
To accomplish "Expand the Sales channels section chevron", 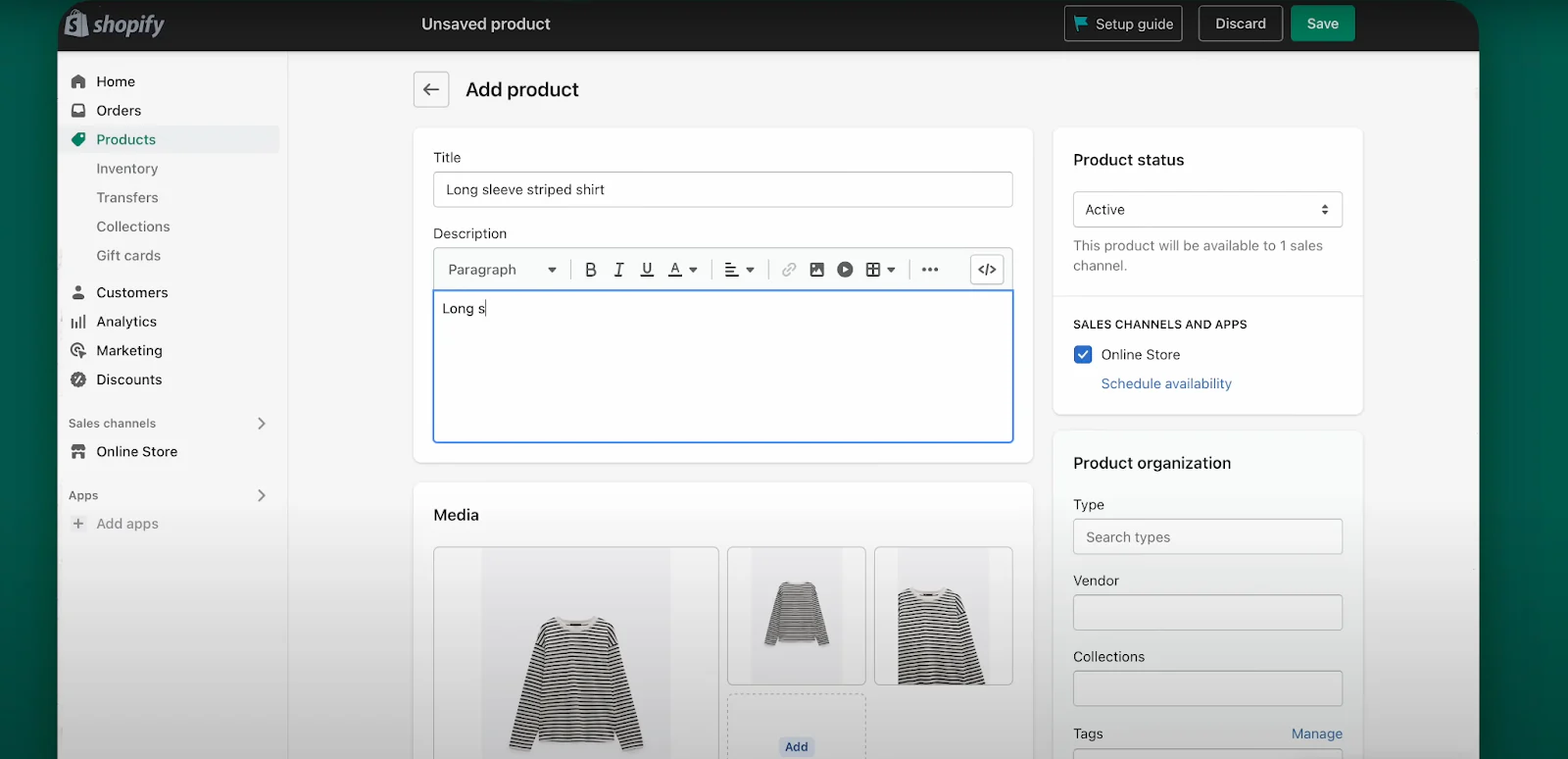I will 262,424.
